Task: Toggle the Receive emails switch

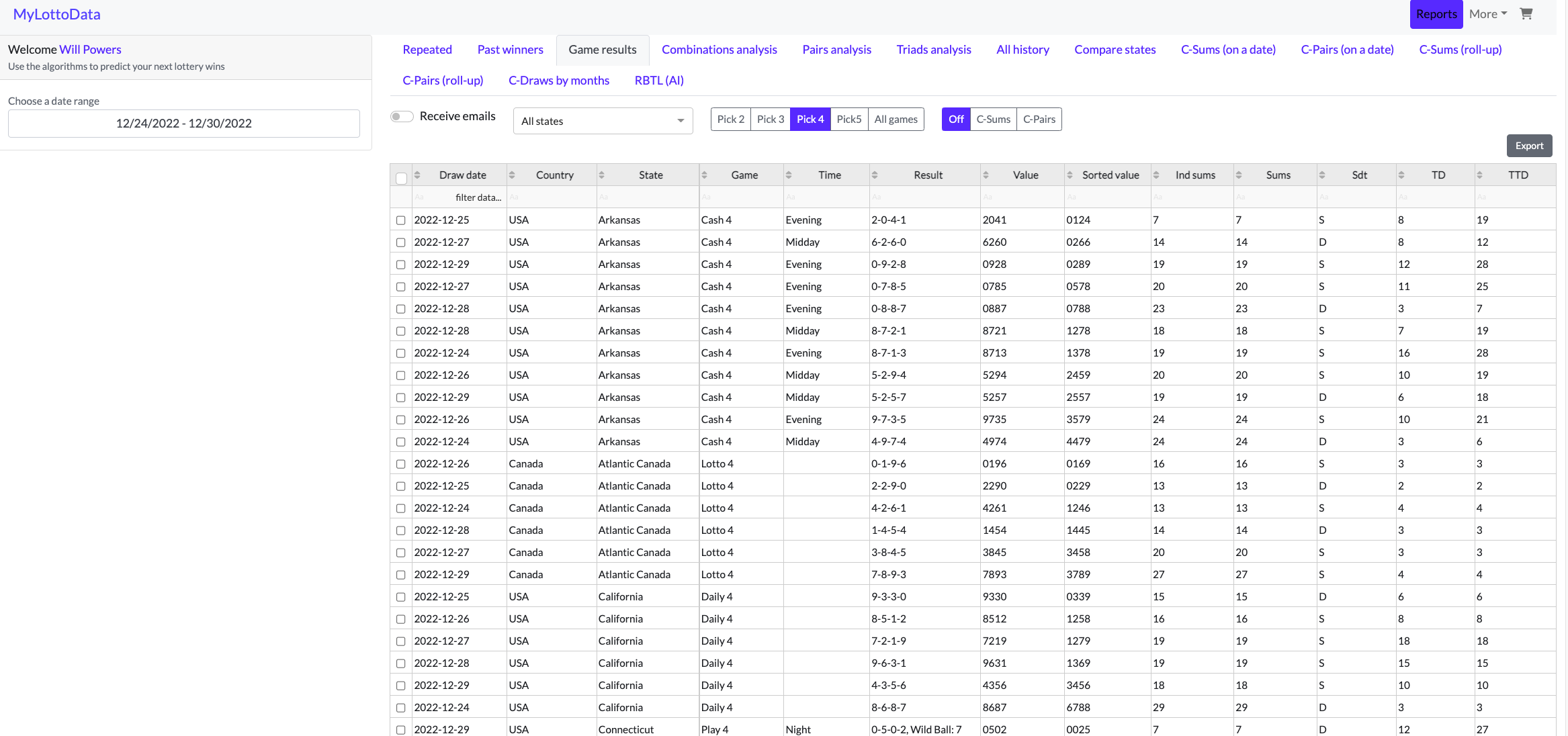Action: pos(402,117)
